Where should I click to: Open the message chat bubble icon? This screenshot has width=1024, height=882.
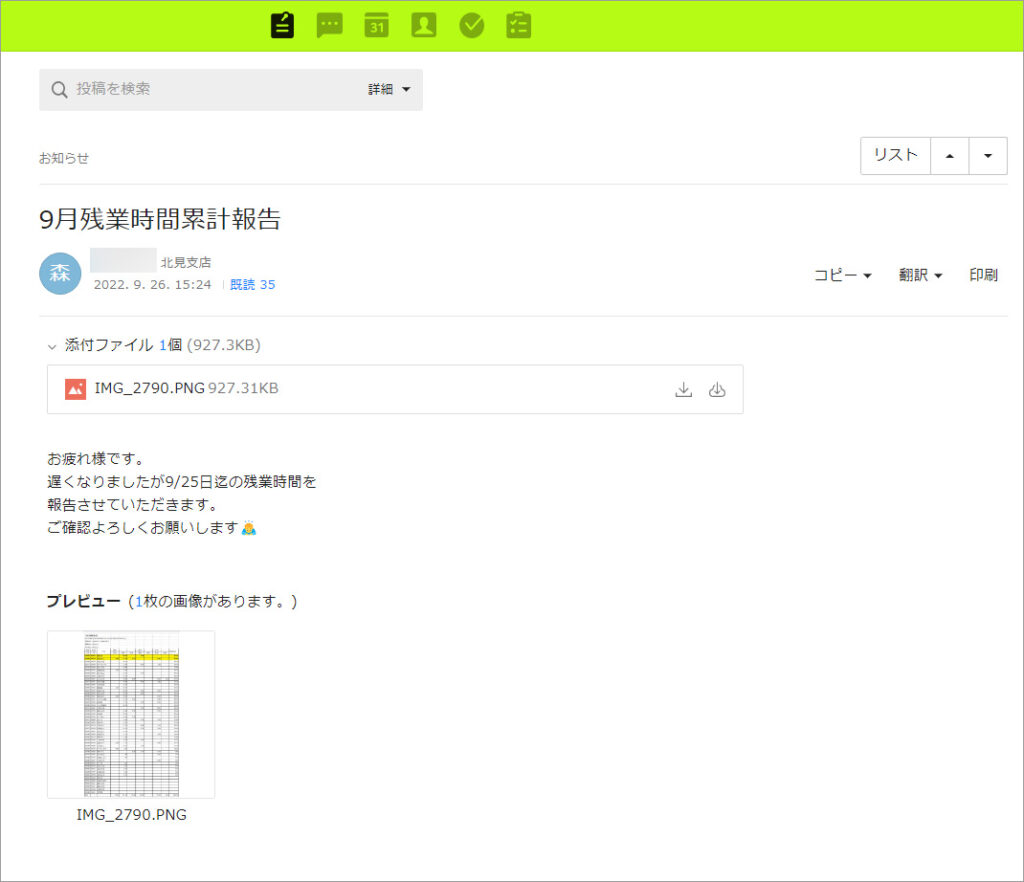click(x=329, y=25)
